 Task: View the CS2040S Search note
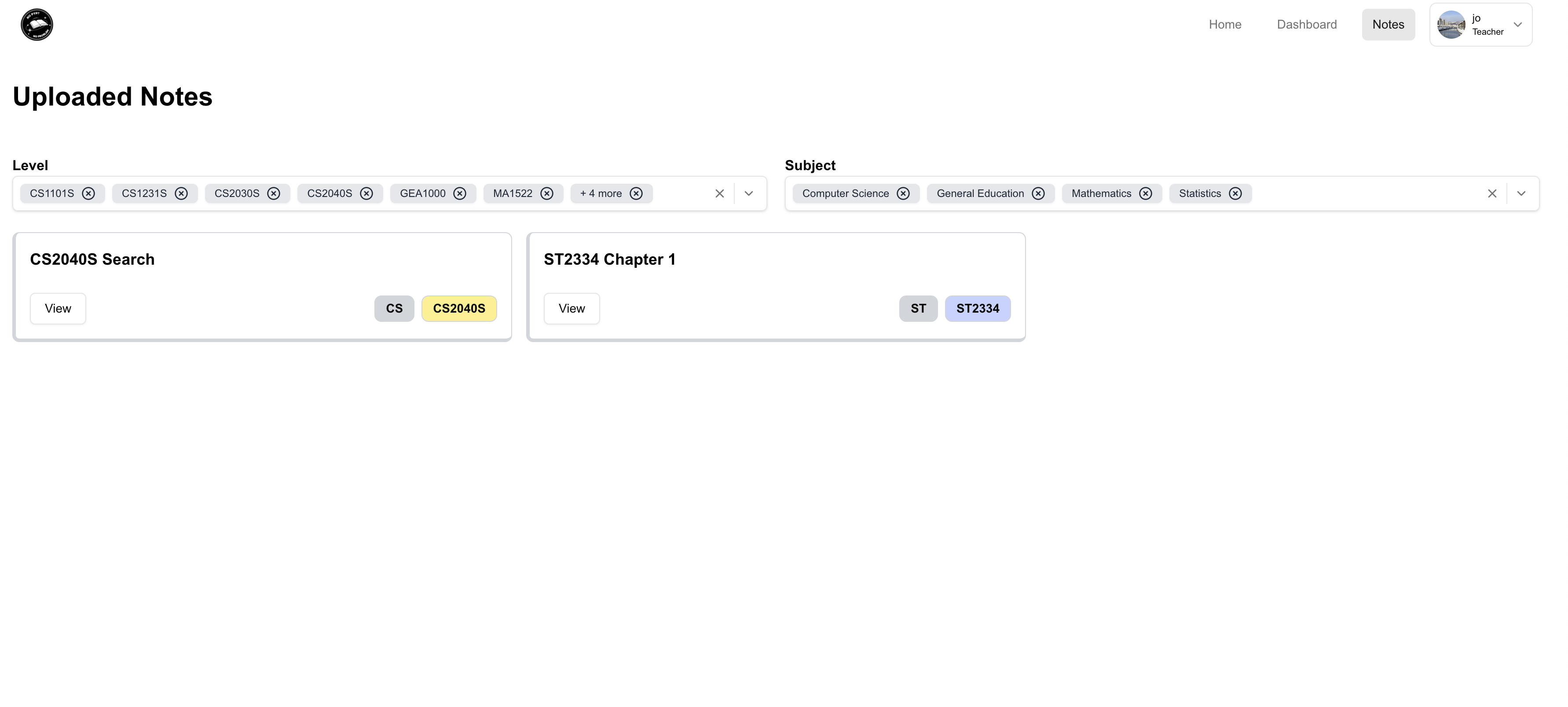point(58,309)
